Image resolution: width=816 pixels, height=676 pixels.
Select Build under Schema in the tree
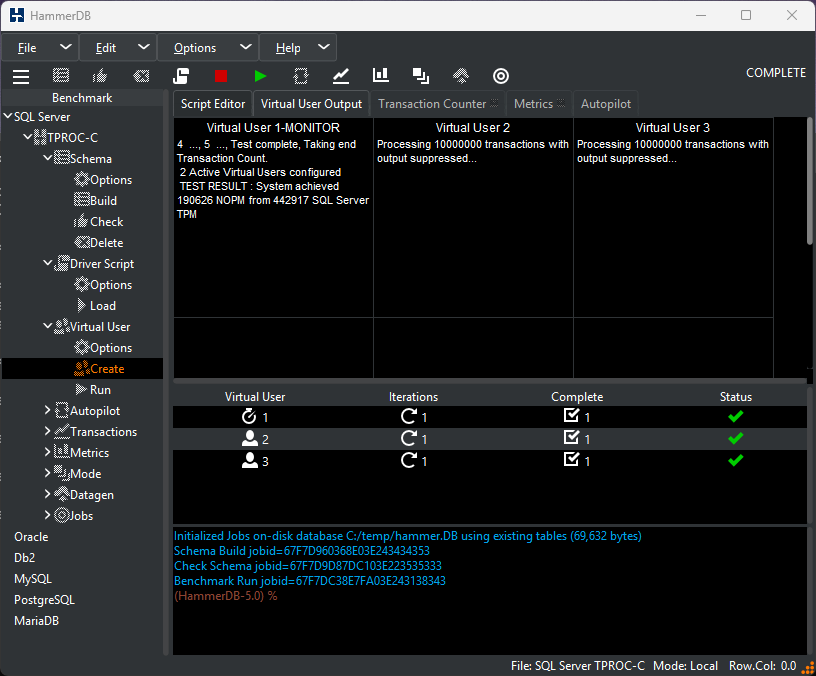[96, 200]
